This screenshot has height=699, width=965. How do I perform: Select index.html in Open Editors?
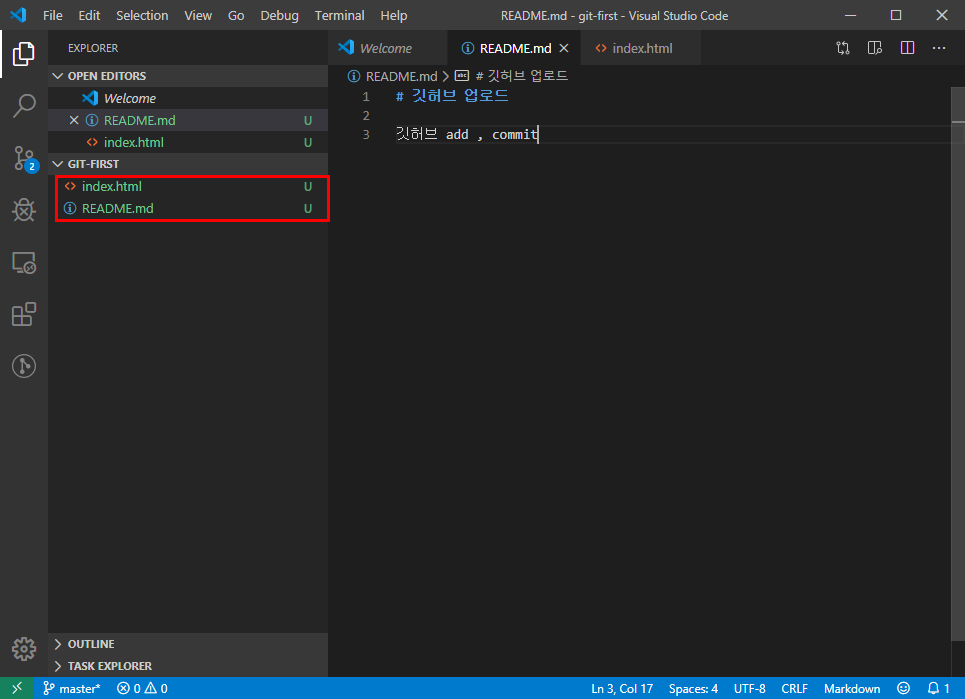(x=188, y=142)
